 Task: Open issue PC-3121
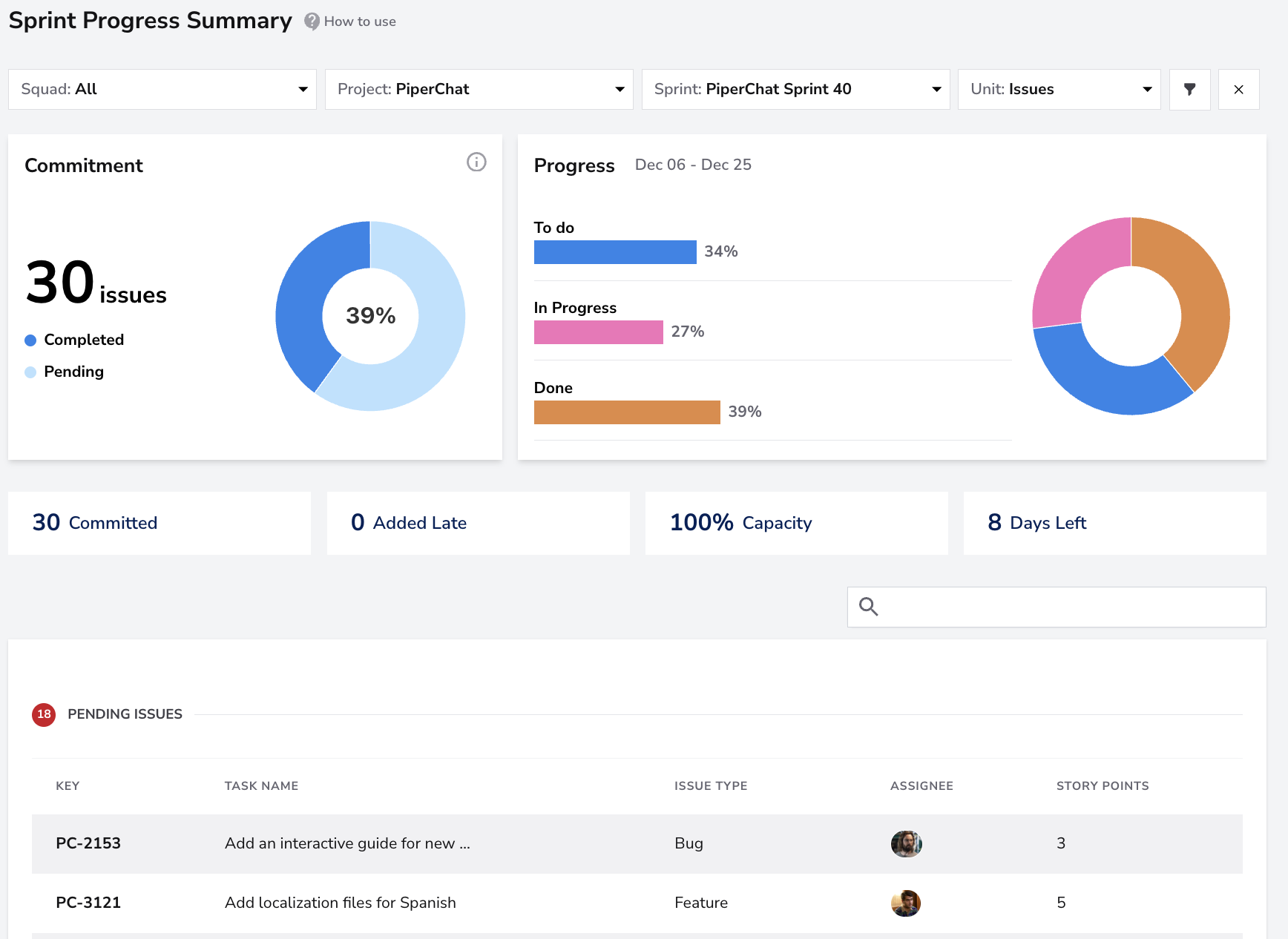[88, 903]
